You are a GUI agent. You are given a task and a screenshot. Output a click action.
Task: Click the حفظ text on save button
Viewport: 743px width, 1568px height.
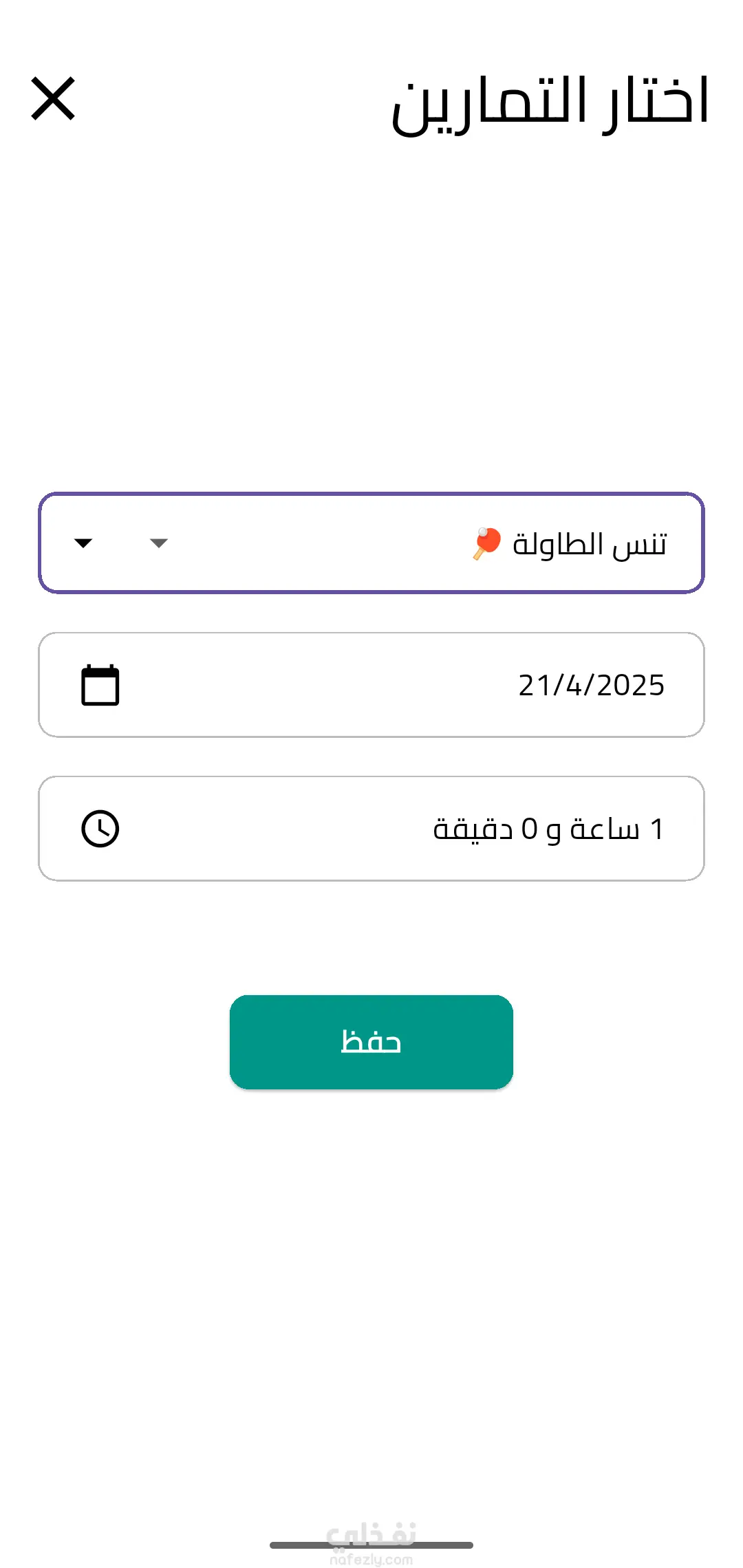tap(371, 1041)
